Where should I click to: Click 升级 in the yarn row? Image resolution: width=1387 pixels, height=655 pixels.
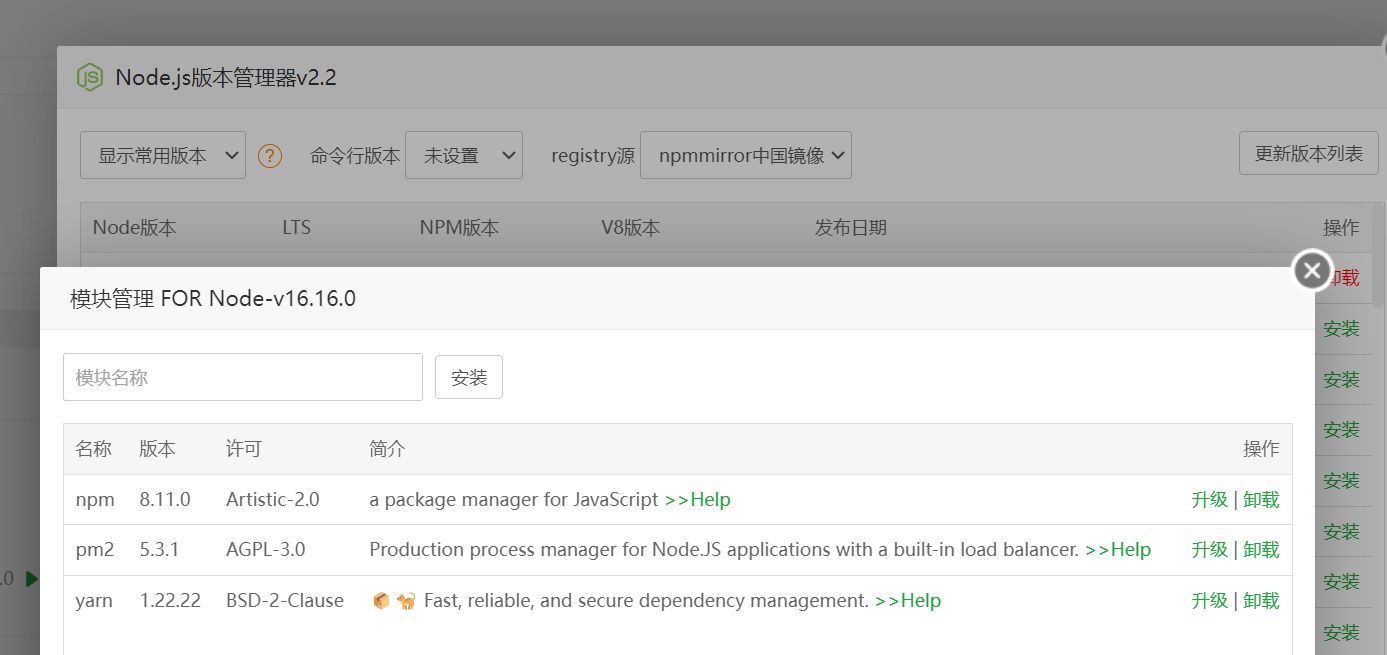point(1210,600)
